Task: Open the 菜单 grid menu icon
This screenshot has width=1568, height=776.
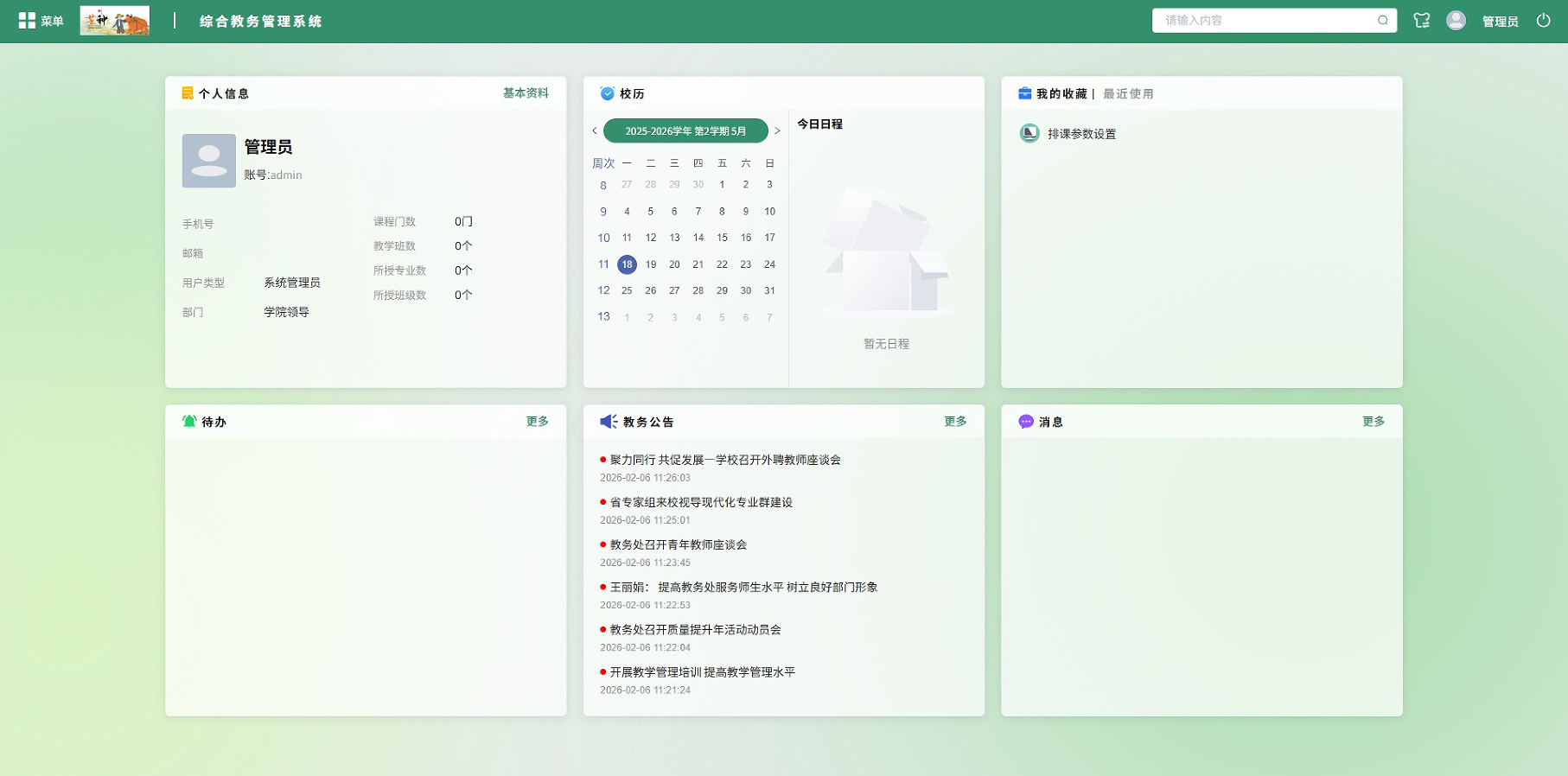Action: (27, 21)
